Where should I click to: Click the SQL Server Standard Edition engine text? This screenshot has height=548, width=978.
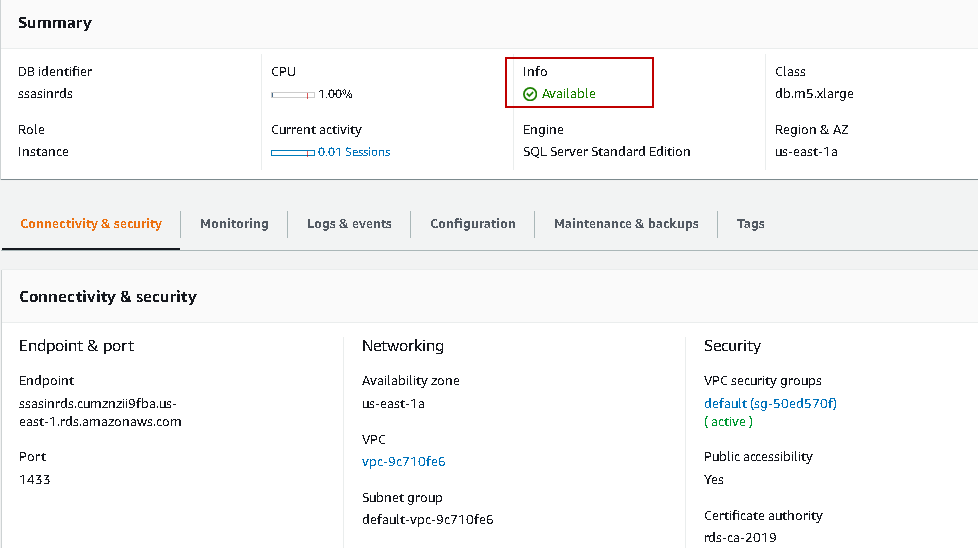pos(606,152)
